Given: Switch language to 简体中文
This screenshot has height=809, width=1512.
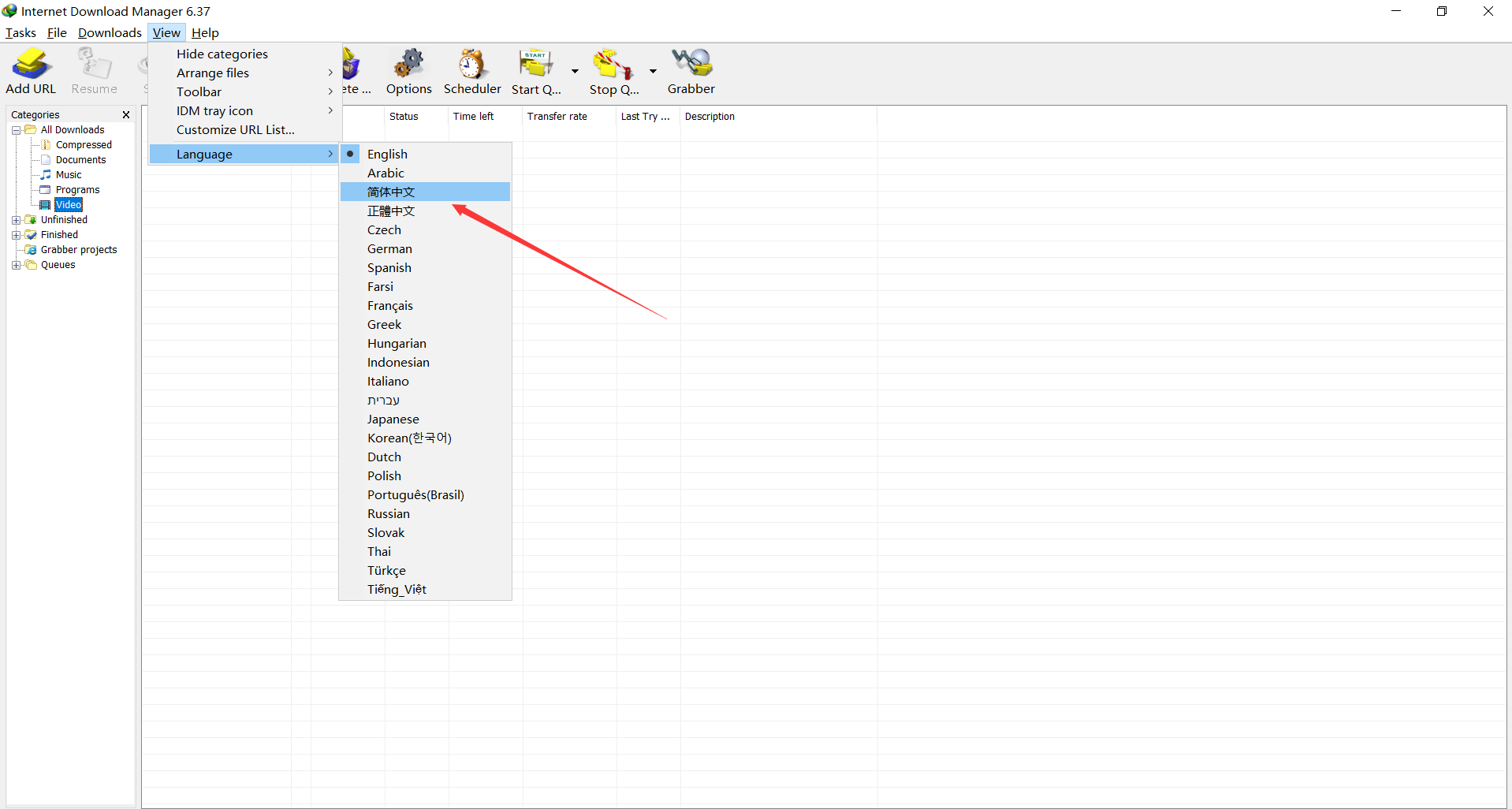Looking at the screenshot, I should (426, 192).
